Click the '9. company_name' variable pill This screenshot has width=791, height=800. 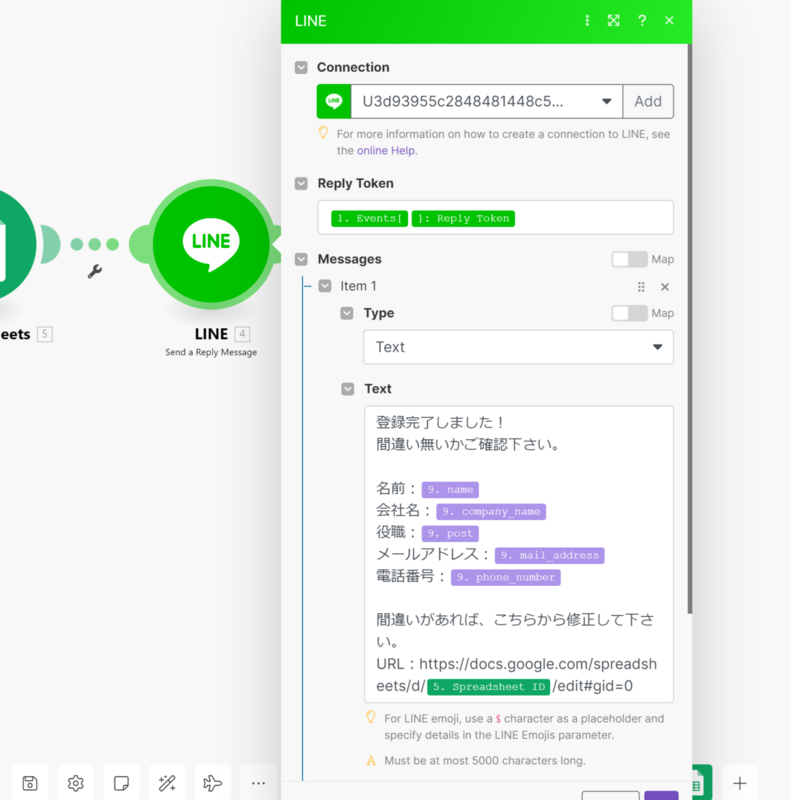pos(491,511)
